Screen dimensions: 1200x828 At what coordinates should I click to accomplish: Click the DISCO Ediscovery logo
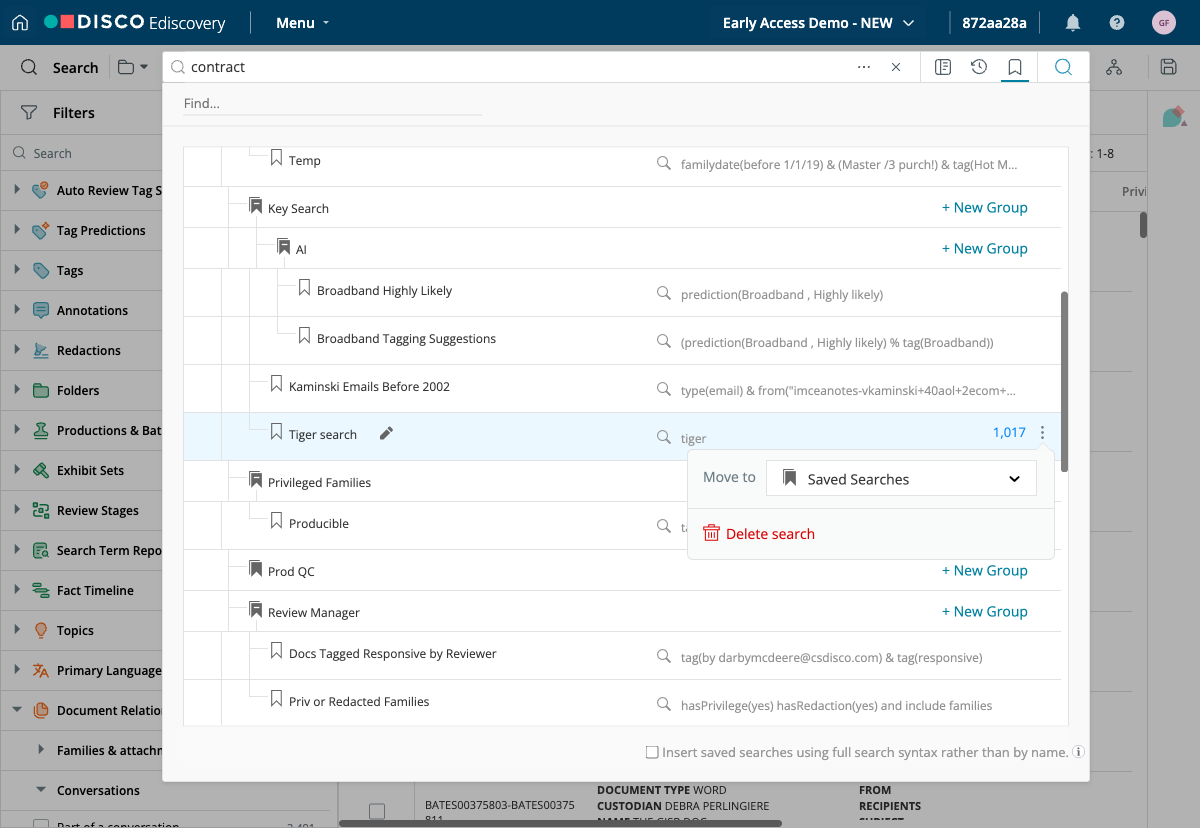coord(135,23)
